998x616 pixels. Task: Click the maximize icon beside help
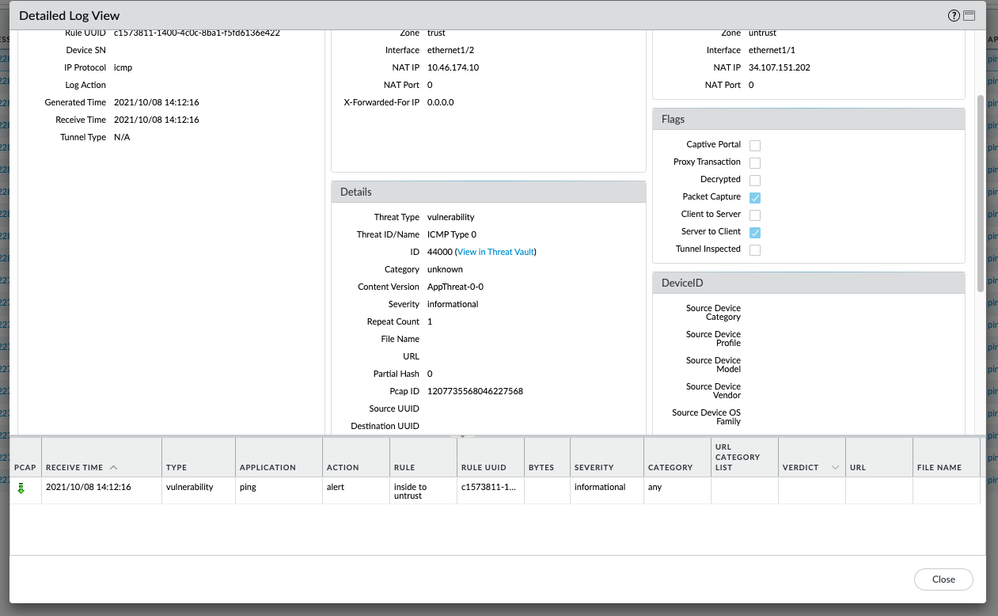[969, 16]
